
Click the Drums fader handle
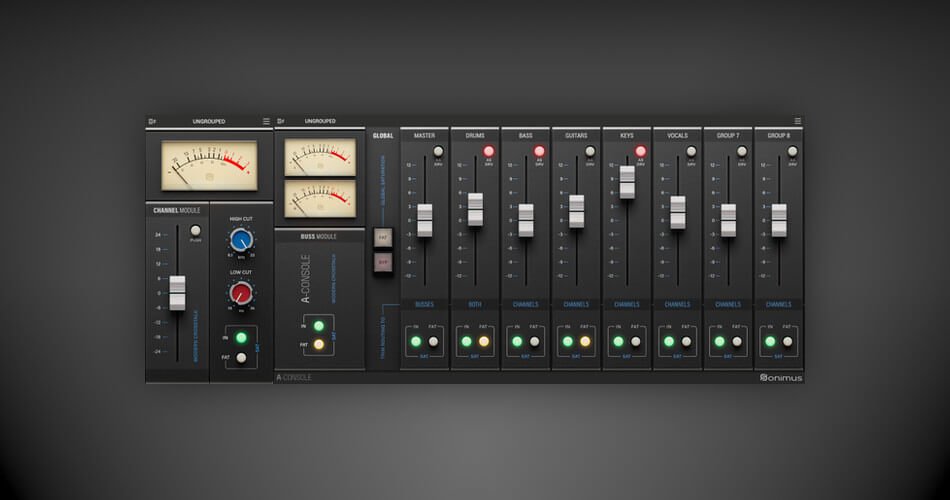point(476,210)
